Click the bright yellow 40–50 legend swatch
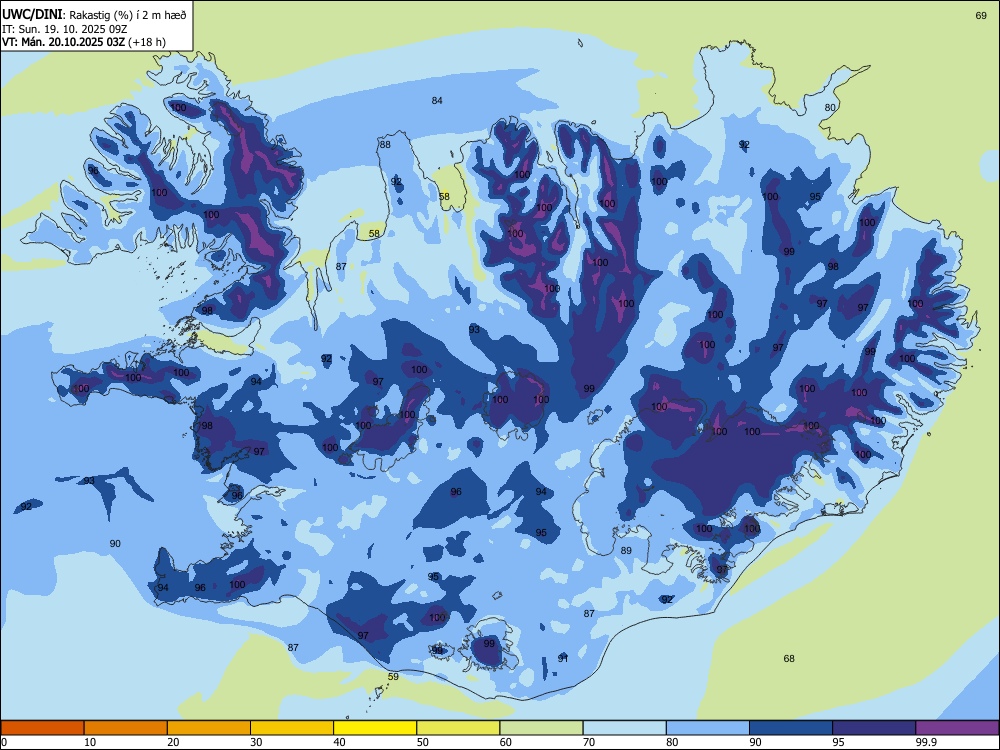 tap(375, 728)
